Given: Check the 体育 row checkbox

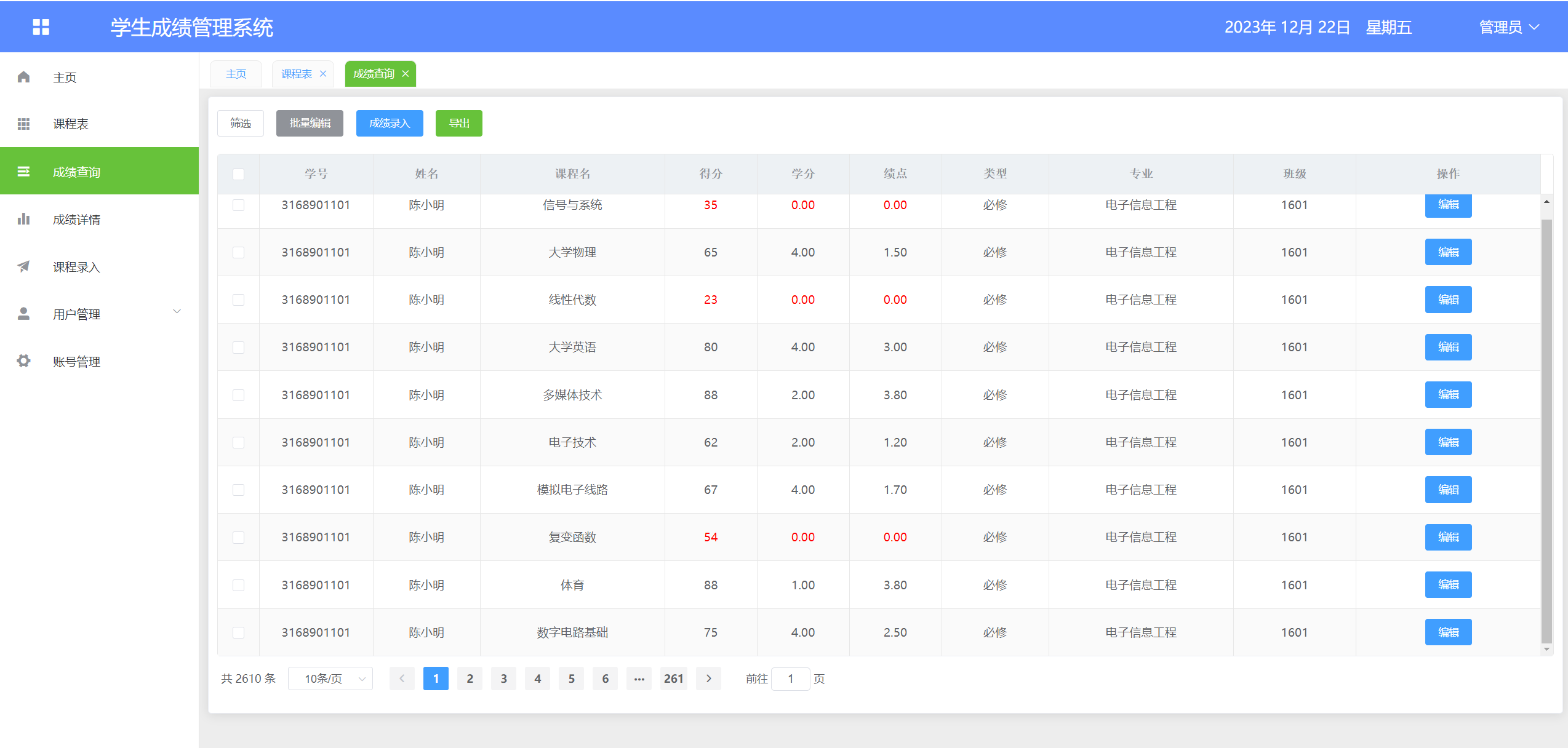Looking at the screenshot, I should click(239, 585).
